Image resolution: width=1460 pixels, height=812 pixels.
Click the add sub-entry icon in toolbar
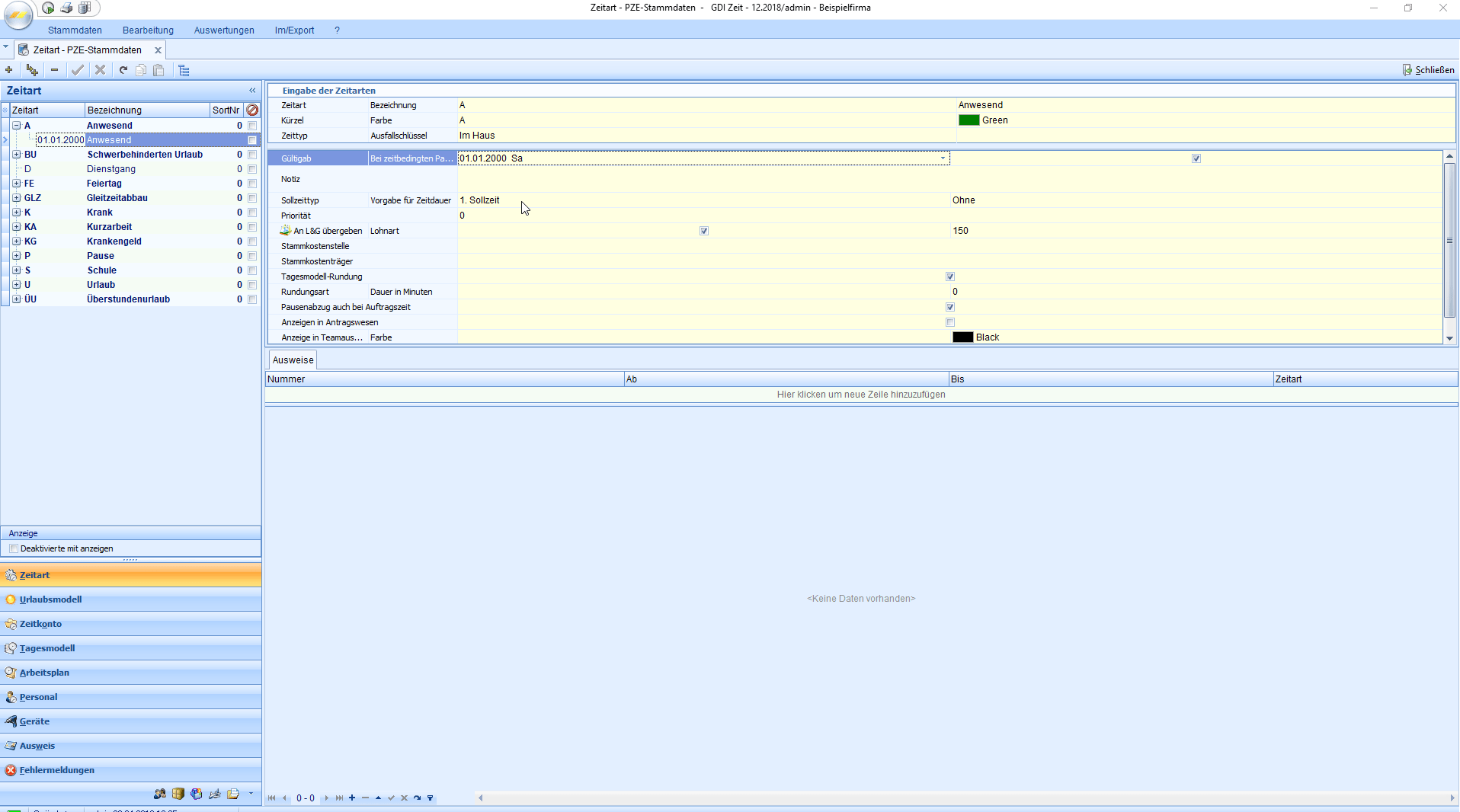tap(32, 70)
